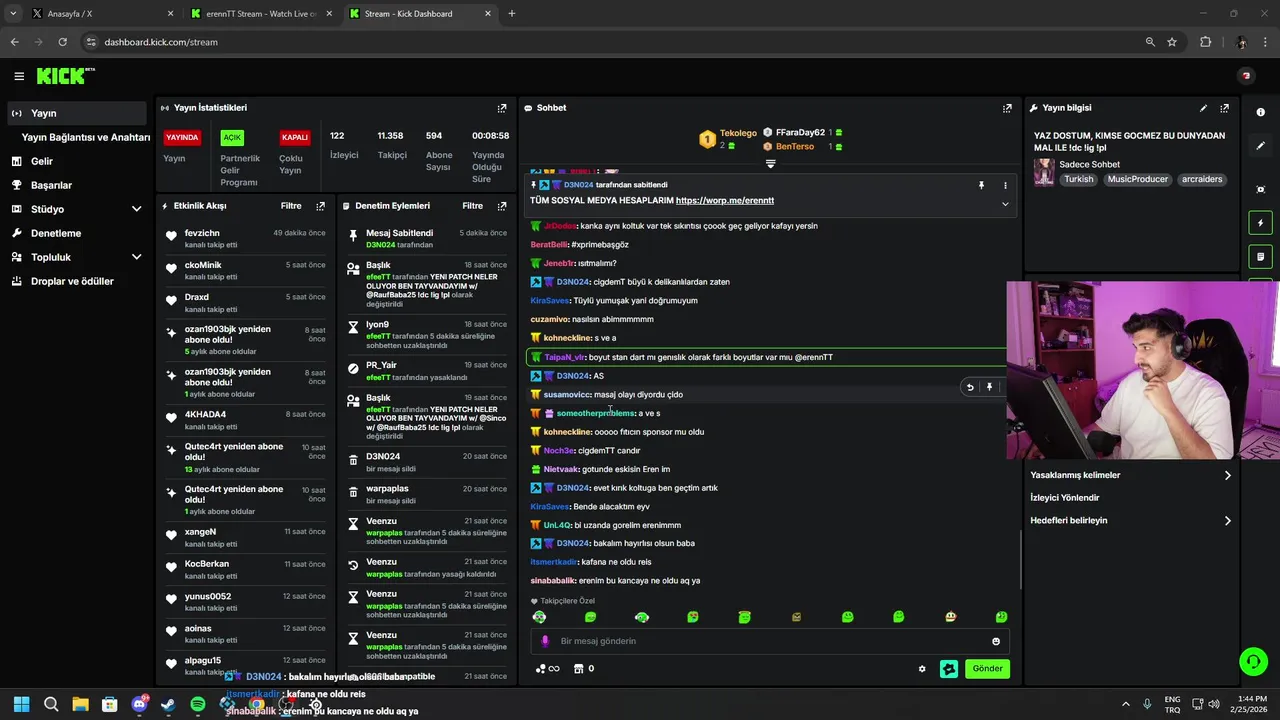Reload the dashboard page
Viewport: 1280px width, 720px height.
click(x=62, y=42)
